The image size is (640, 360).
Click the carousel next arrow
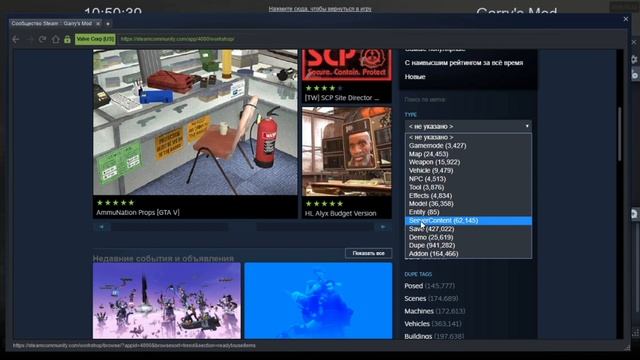(x=383, y=227)
